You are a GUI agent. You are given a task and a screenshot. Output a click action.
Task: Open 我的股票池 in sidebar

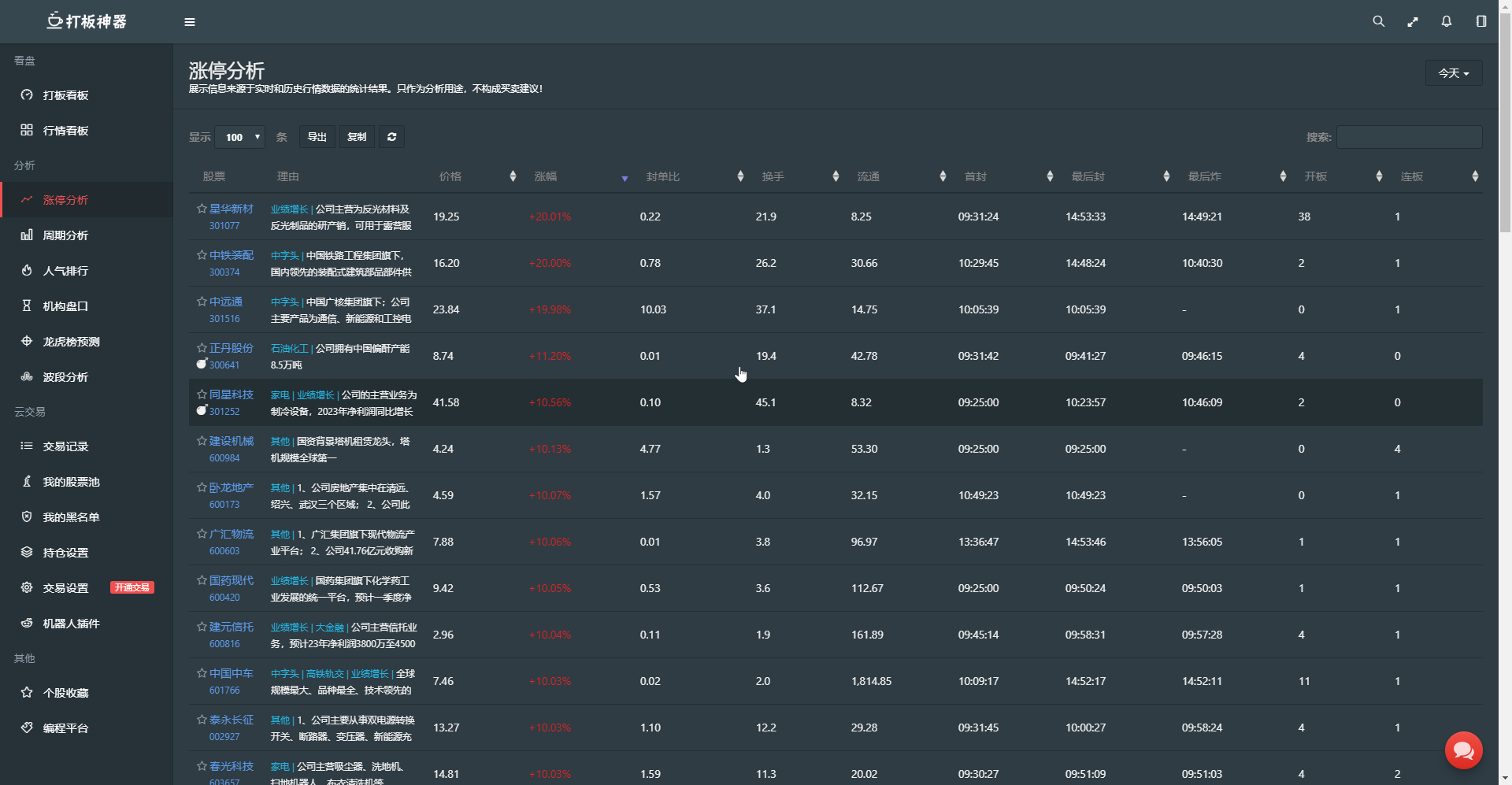[x=87, y=482]
